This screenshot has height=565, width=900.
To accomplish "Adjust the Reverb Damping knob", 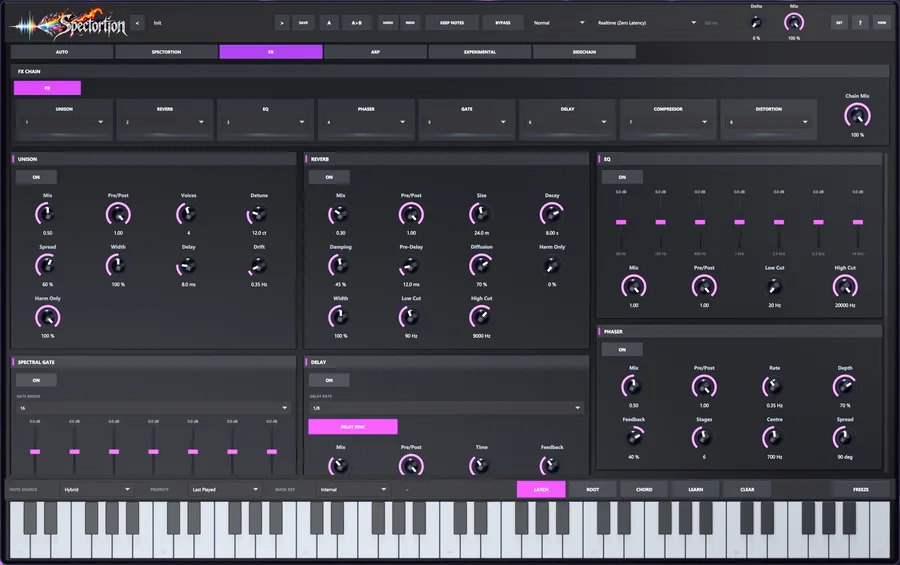I will click(x=340, y=266).
